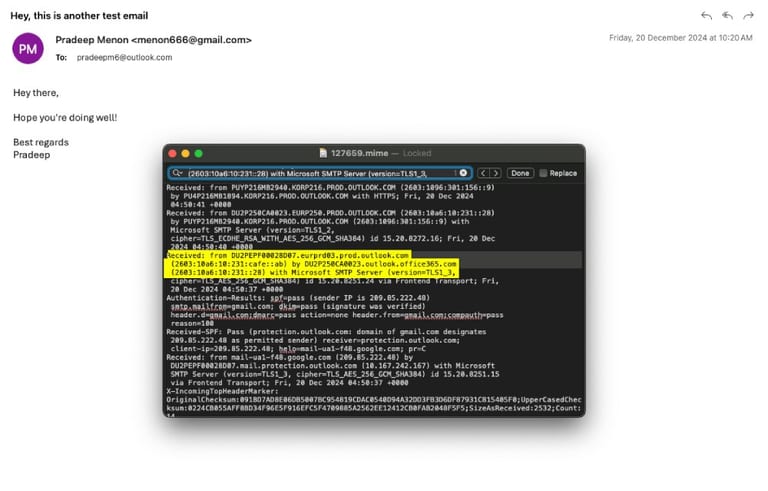This screenshot has width=768, height=491.
Task: Click the 'Best regards' line
Action: [x=41, y=142]
